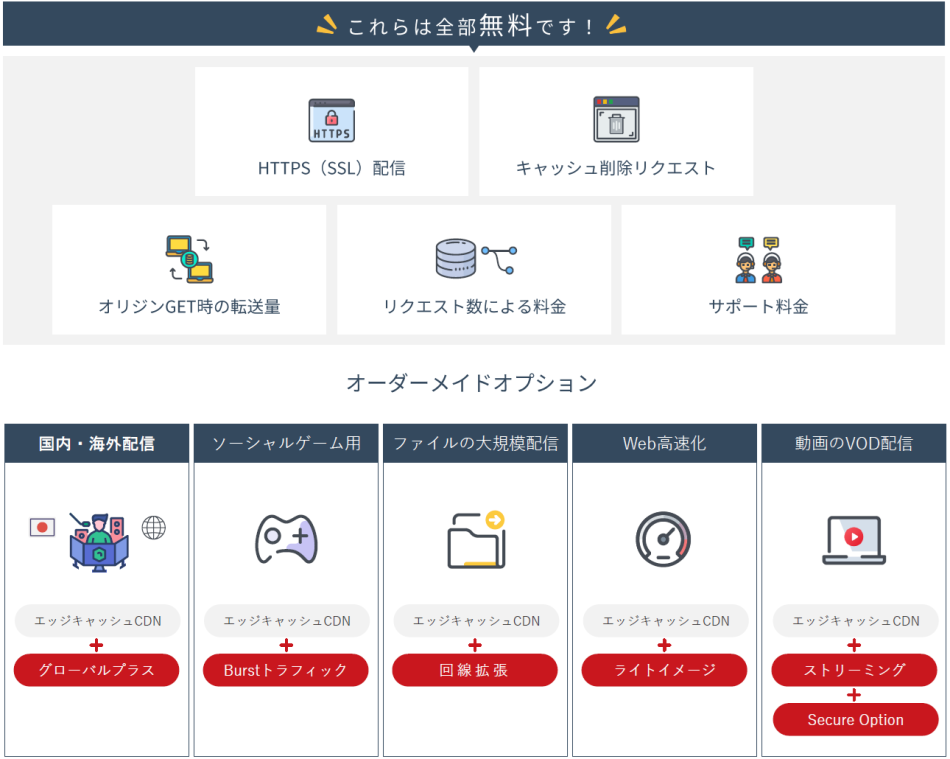Click plus sign above 回線拡張

pyautogui.click(x=475, y=645)
